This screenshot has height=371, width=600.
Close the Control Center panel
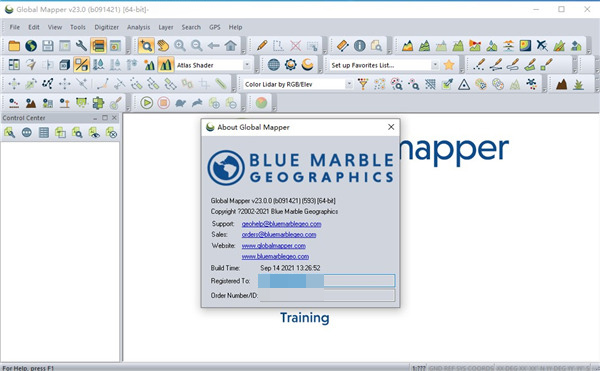coord(114,118)
